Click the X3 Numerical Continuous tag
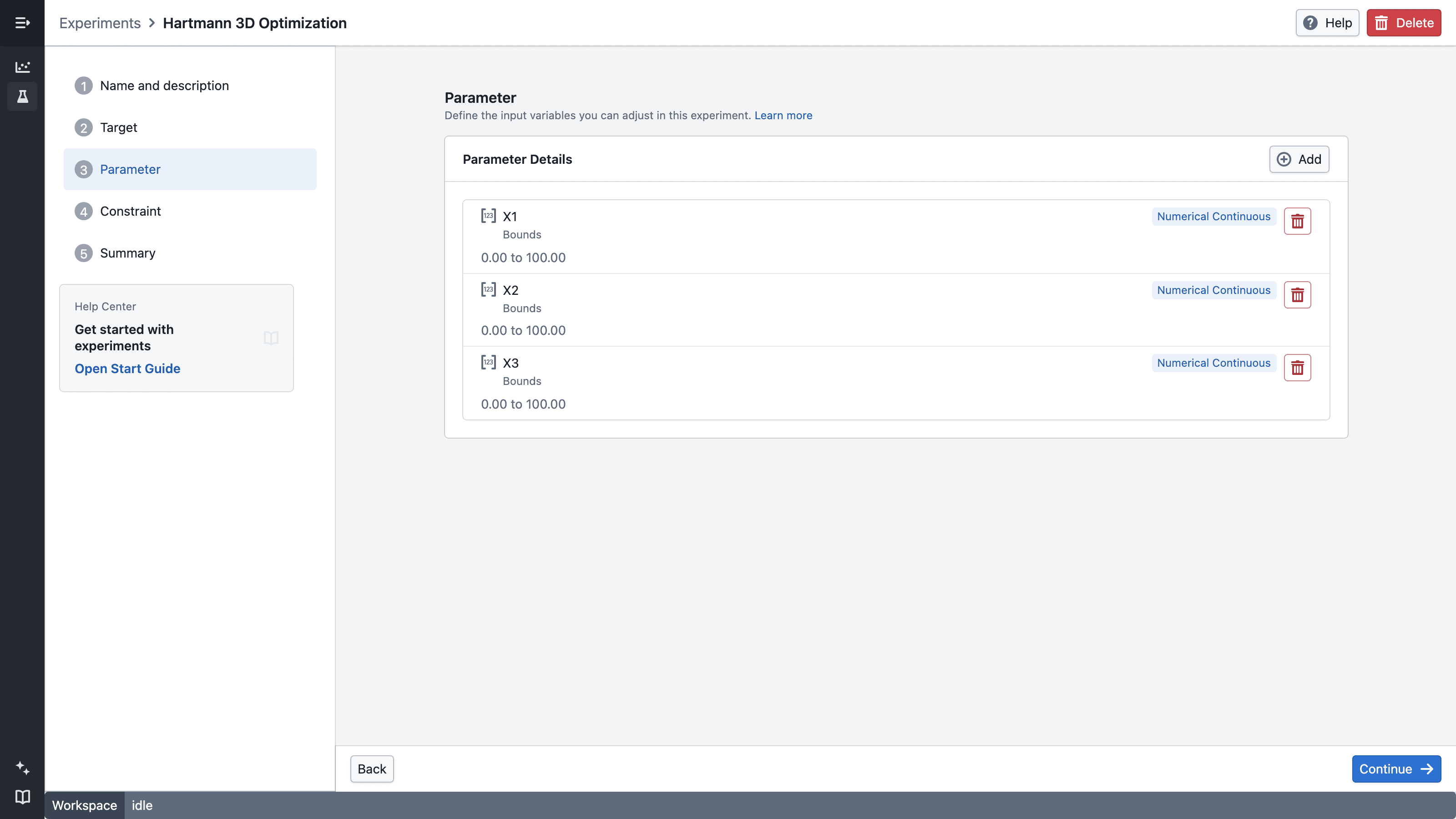Image resolution: width=1456 pixels, height=819 pixels. pyautogui.click(x=1213, y=363)
